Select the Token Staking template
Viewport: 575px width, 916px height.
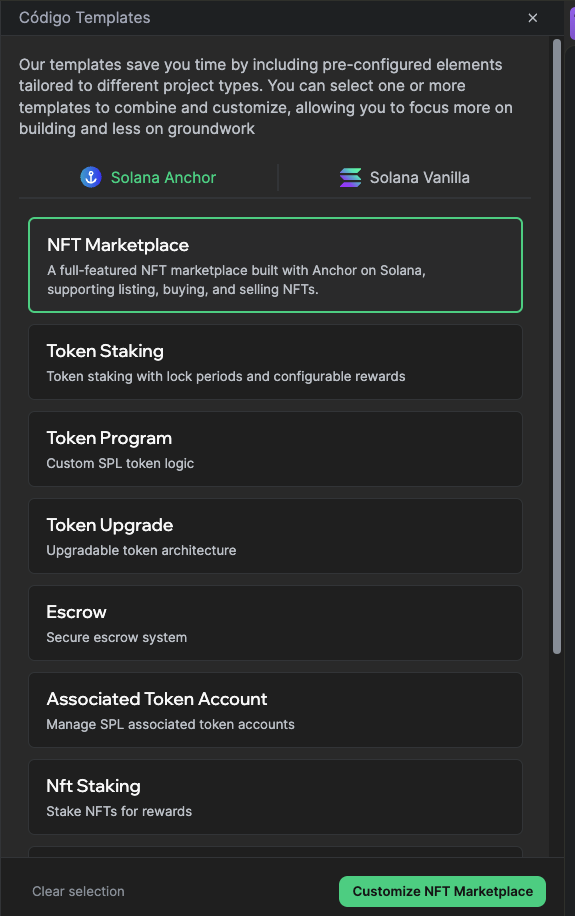tap(275, 362)
